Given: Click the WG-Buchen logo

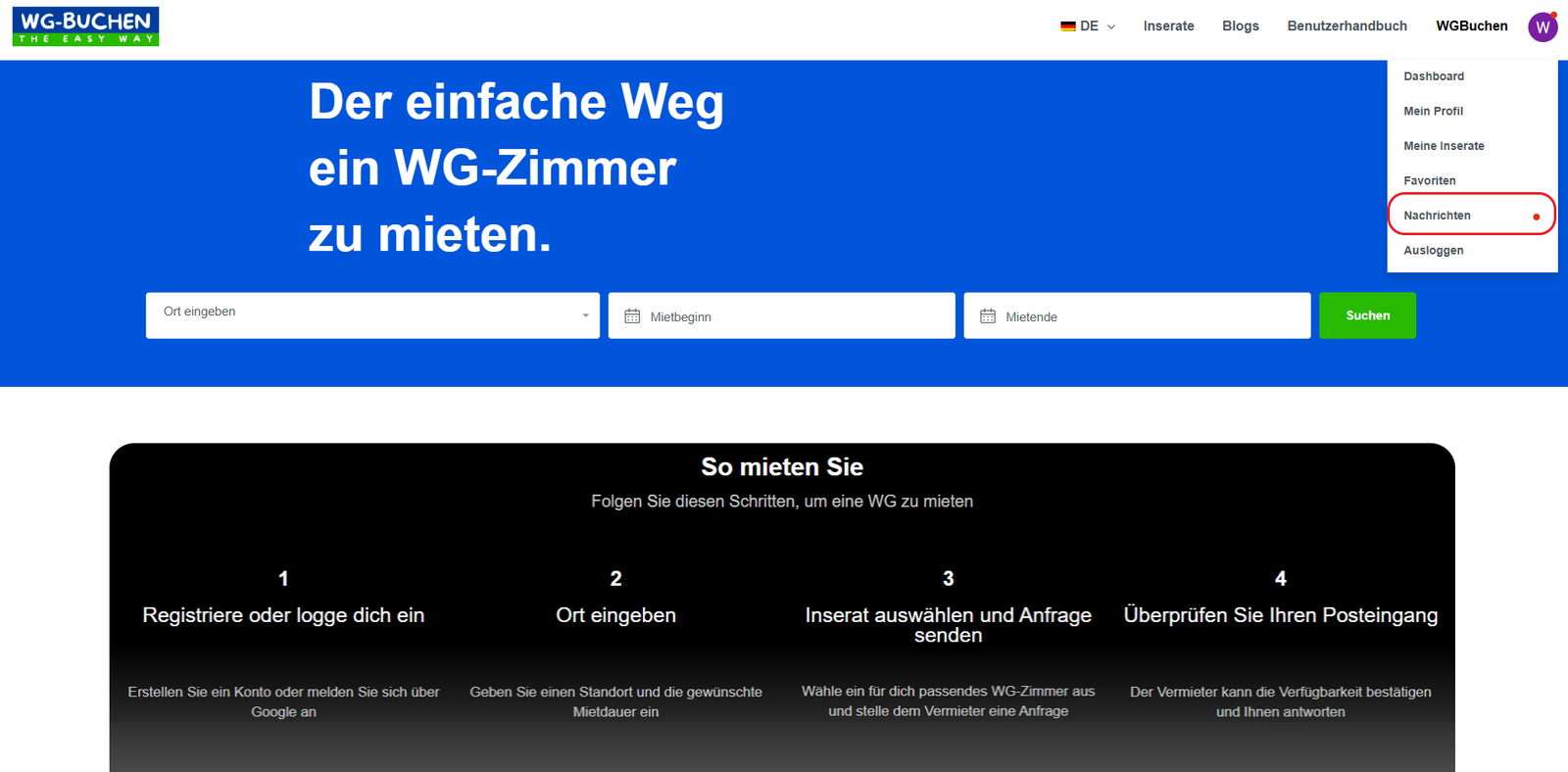Looking at the screenshot, I should [86, 26].
